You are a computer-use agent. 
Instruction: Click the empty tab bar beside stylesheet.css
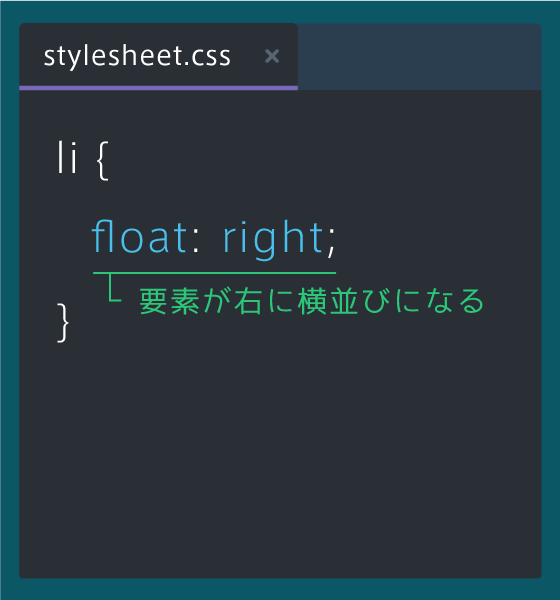tap(420, 57)
